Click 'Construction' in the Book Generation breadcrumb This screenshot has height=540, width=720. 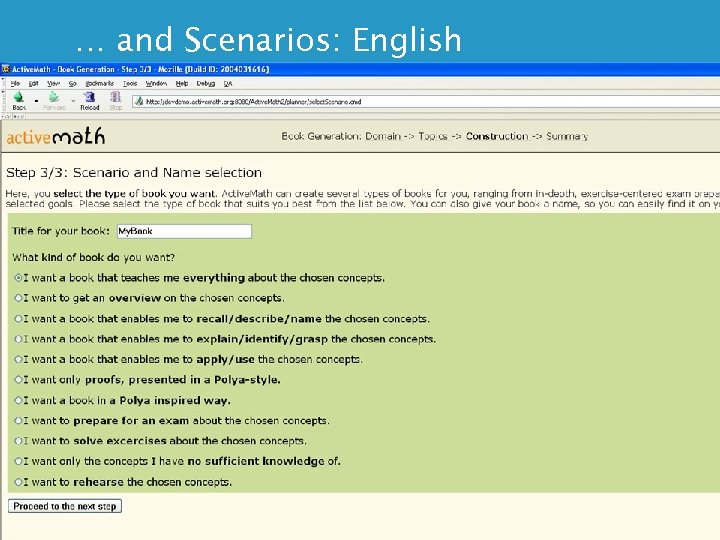[x=497, y=136]
